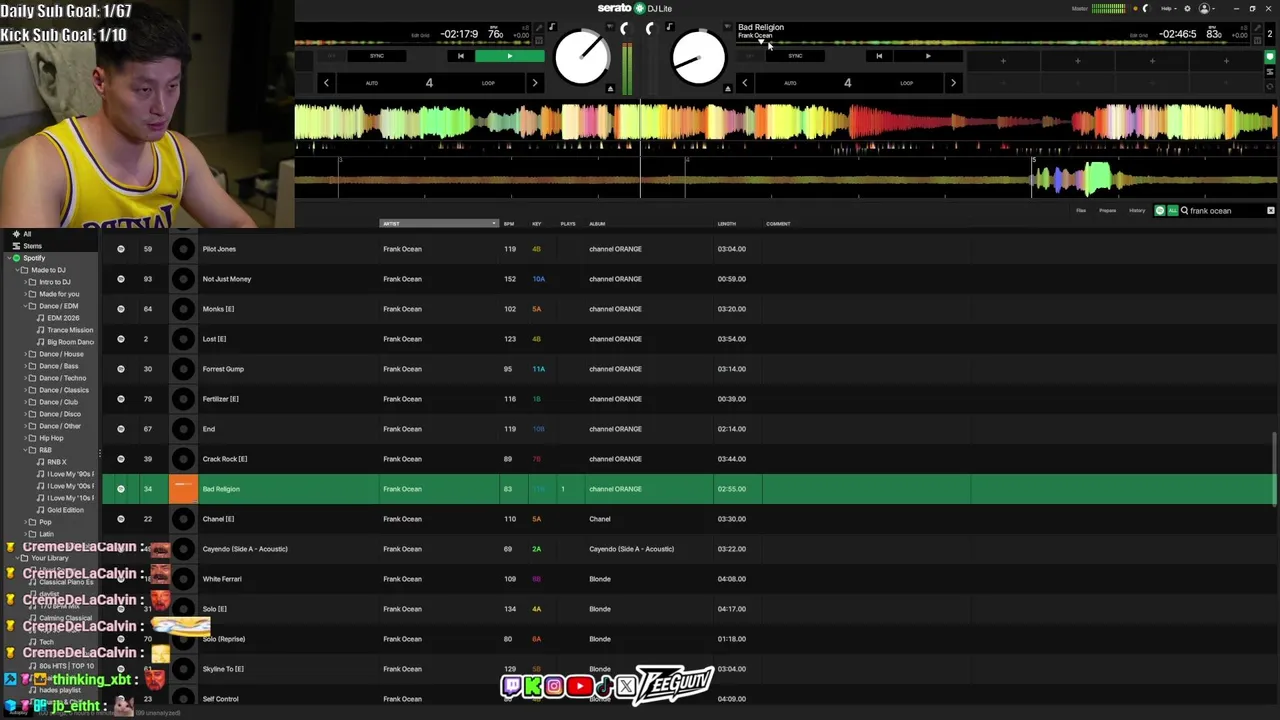Halve the left deck loop size

point(326,83)
